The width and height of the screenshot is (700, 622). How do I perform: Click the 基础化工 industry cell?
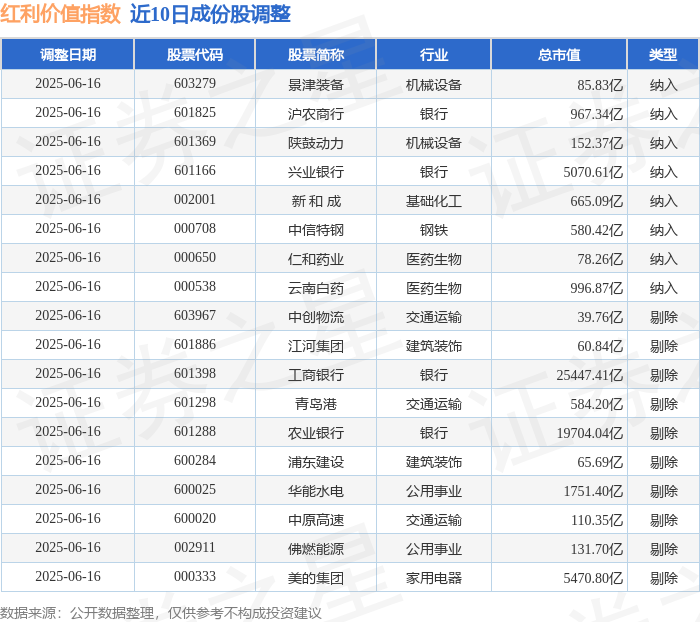tap(433, 201)
